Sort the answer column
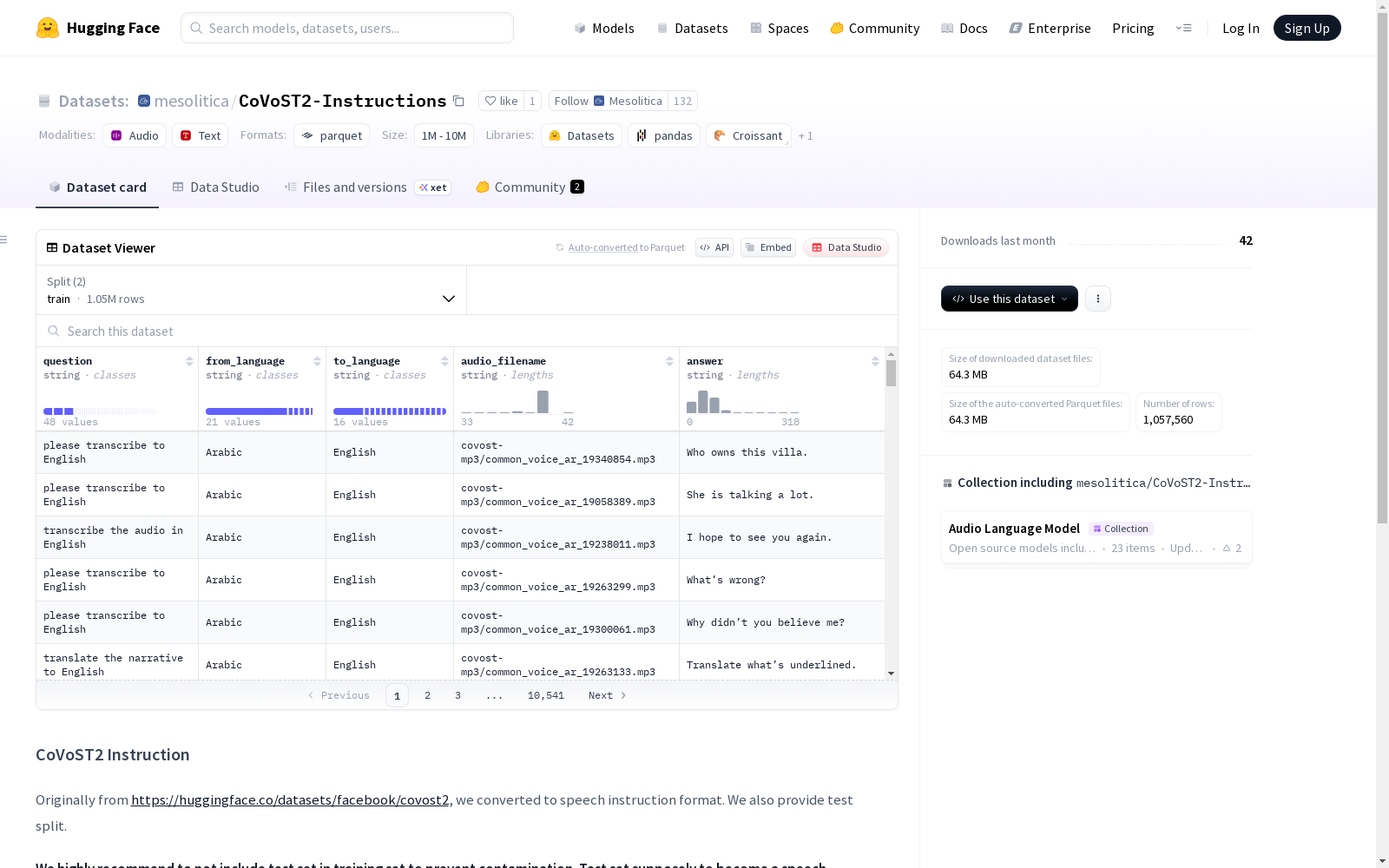Screen dimensions: 1389x868 tap(875, 361)
